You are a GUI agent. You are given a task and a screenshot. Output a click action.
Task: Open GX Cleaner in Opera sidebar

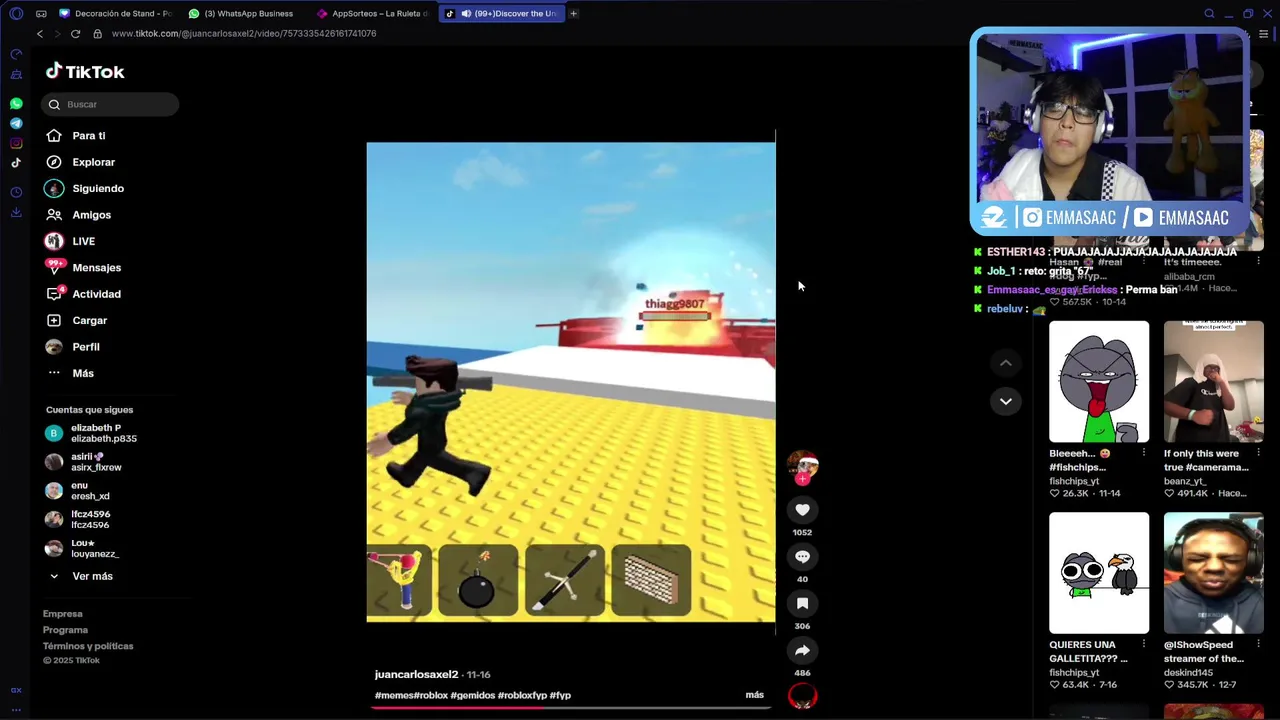[x=16, y=75]
